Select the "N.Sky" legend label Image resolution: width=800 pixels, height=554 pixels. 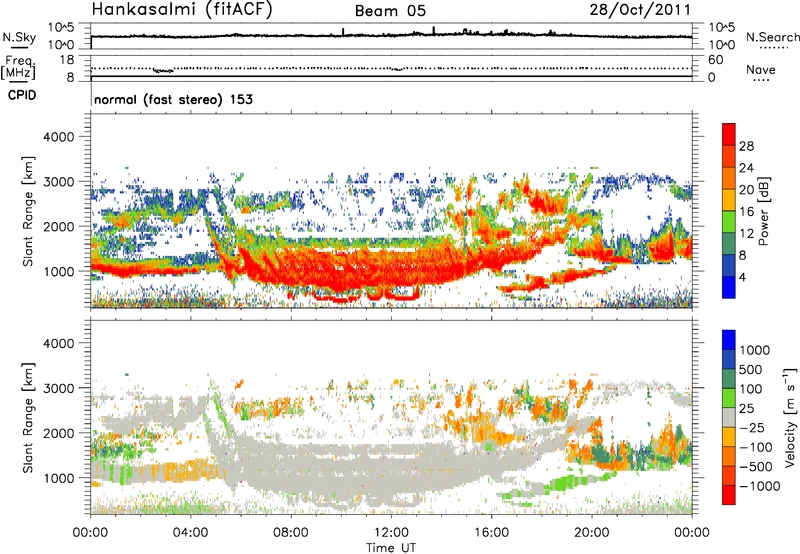click(19, 37)
